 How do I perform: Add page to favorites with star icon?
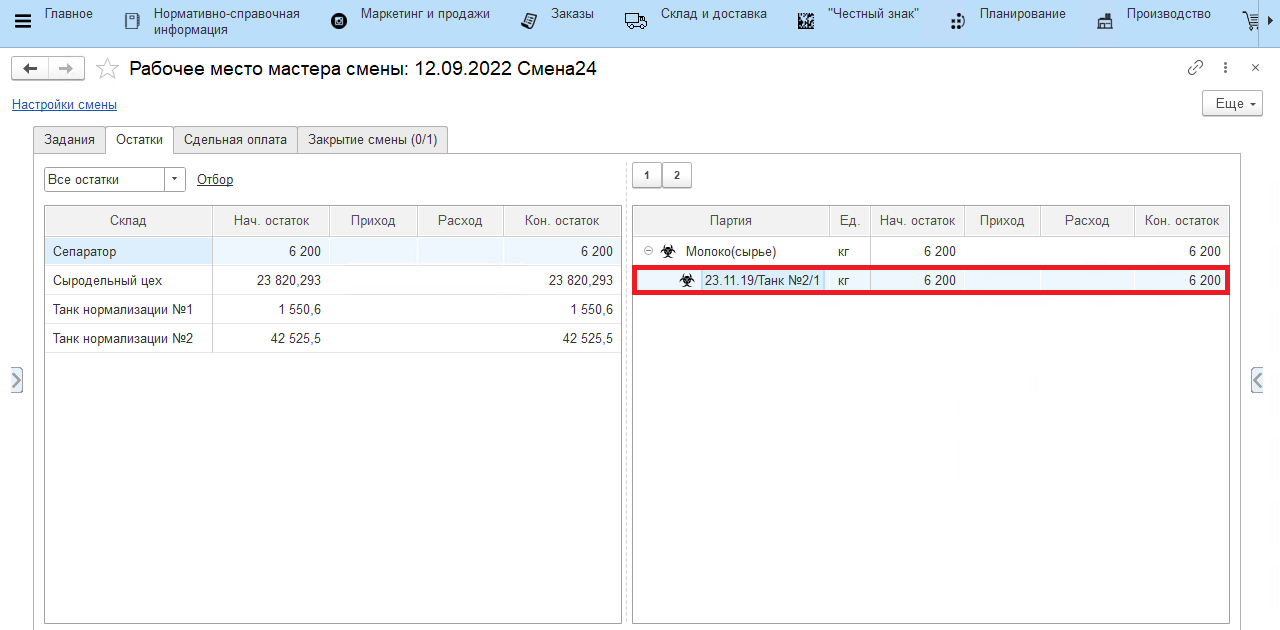pos(107,69)
